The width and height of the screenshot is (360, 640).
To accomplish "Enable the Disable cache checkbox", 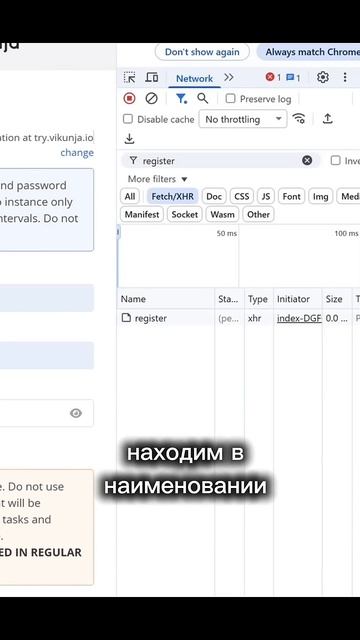I will 128,119.
